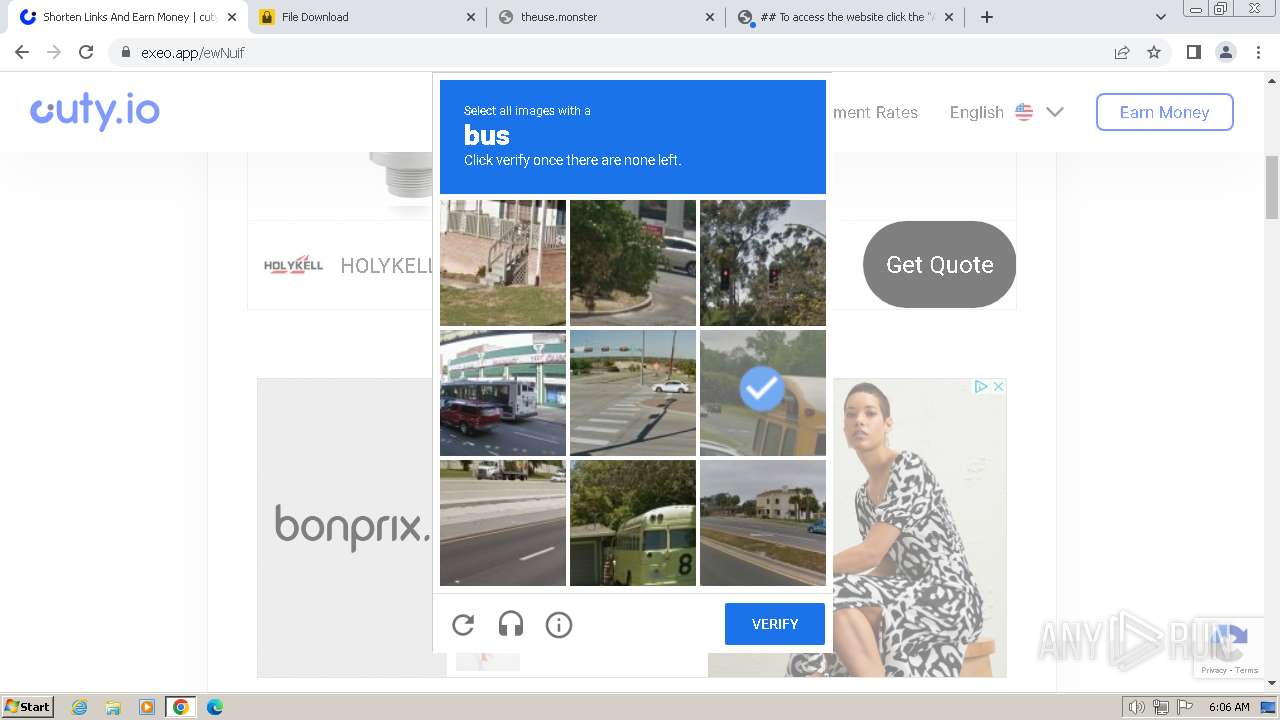Close the theuse.monster tab
Viewport: 1280px width, 720px height.
[x=710, y=17]
